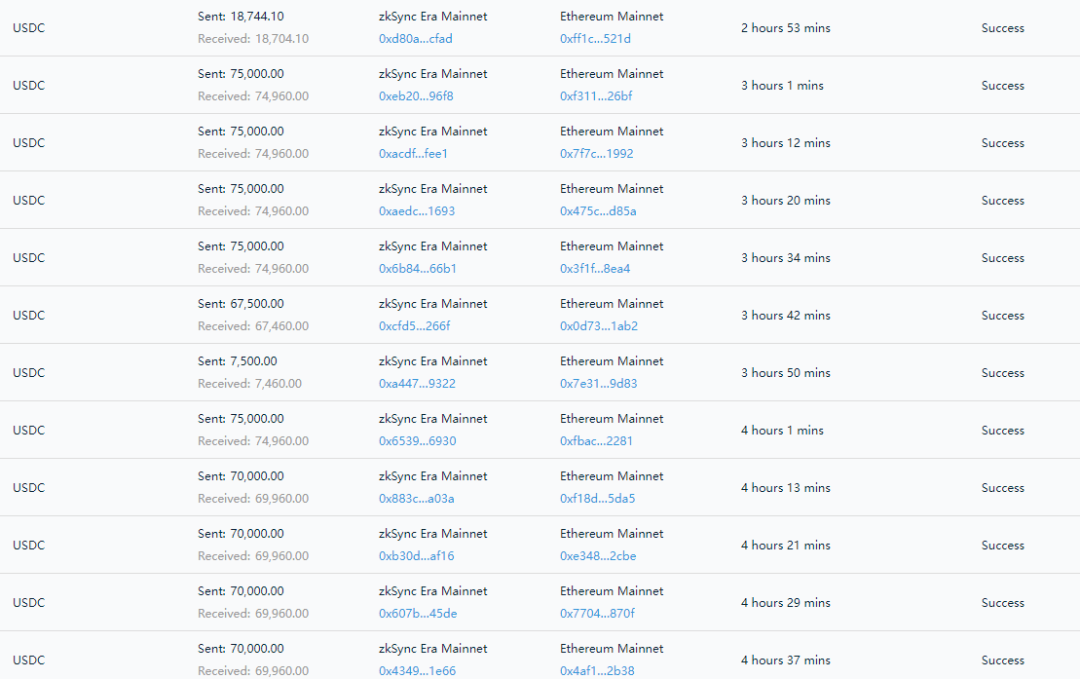Screen dimensions: 1080x679
Task: Open zkSync hash 0xb30d...af16
Action: 416,556
